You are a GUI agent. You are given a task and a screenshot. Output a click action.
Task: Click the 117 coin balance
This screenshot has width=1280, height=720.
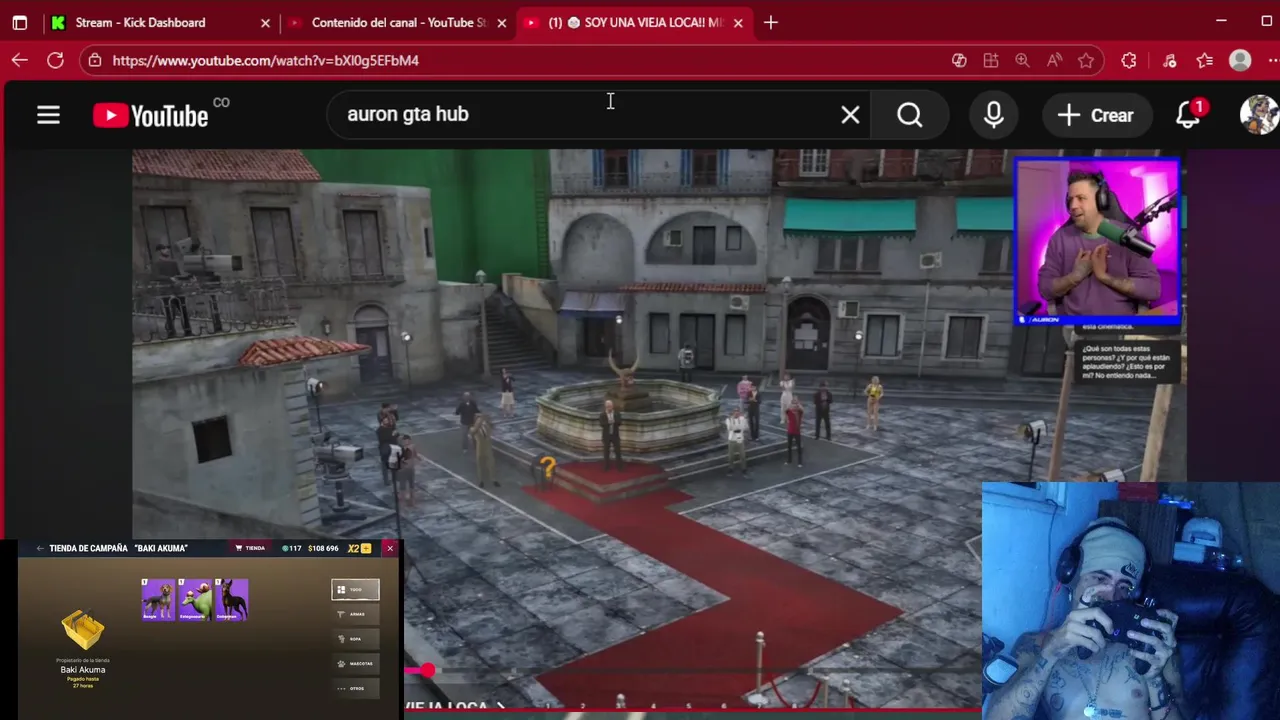pyautogui.click(x=291, y=548)
